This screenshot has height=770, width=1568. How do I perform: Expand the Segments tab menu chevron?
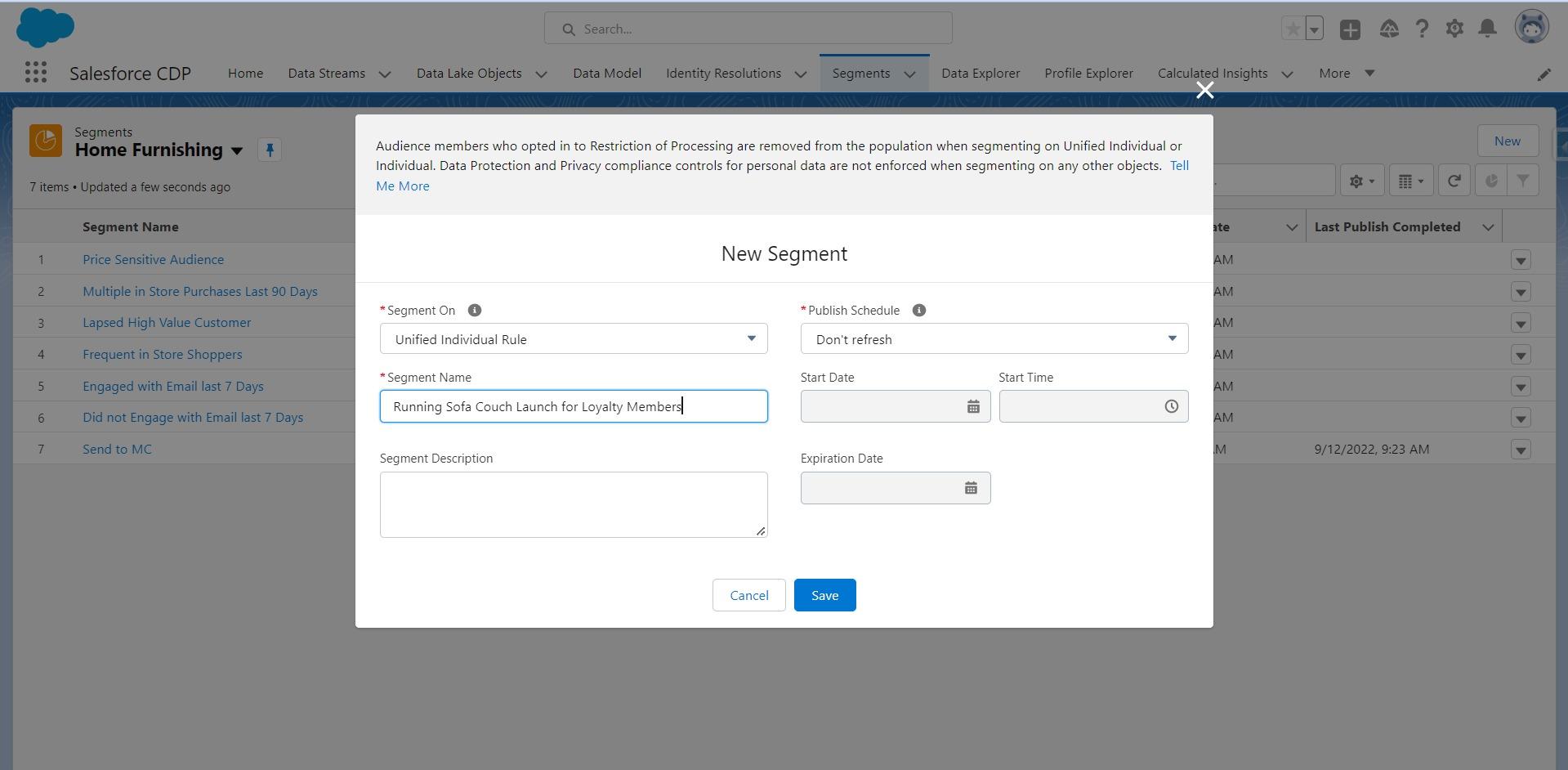(909, 74)
